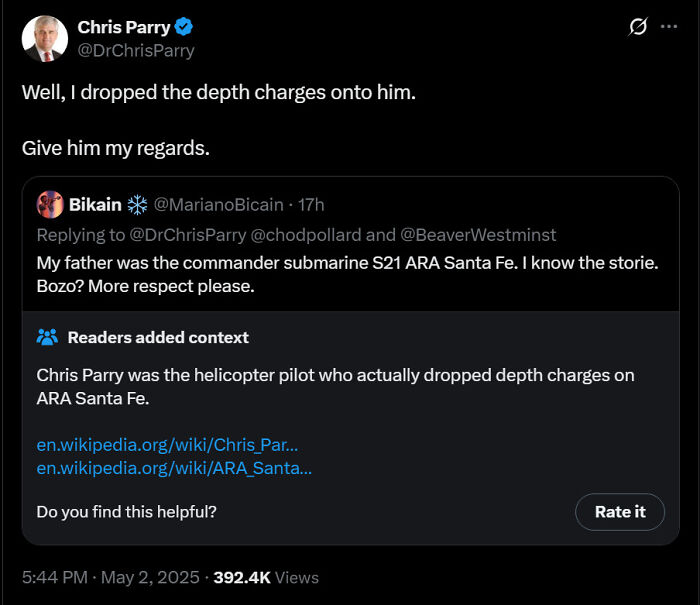Click the Readers added context people icon
Viewport: 700px width, 605px height.
point(47,337)
